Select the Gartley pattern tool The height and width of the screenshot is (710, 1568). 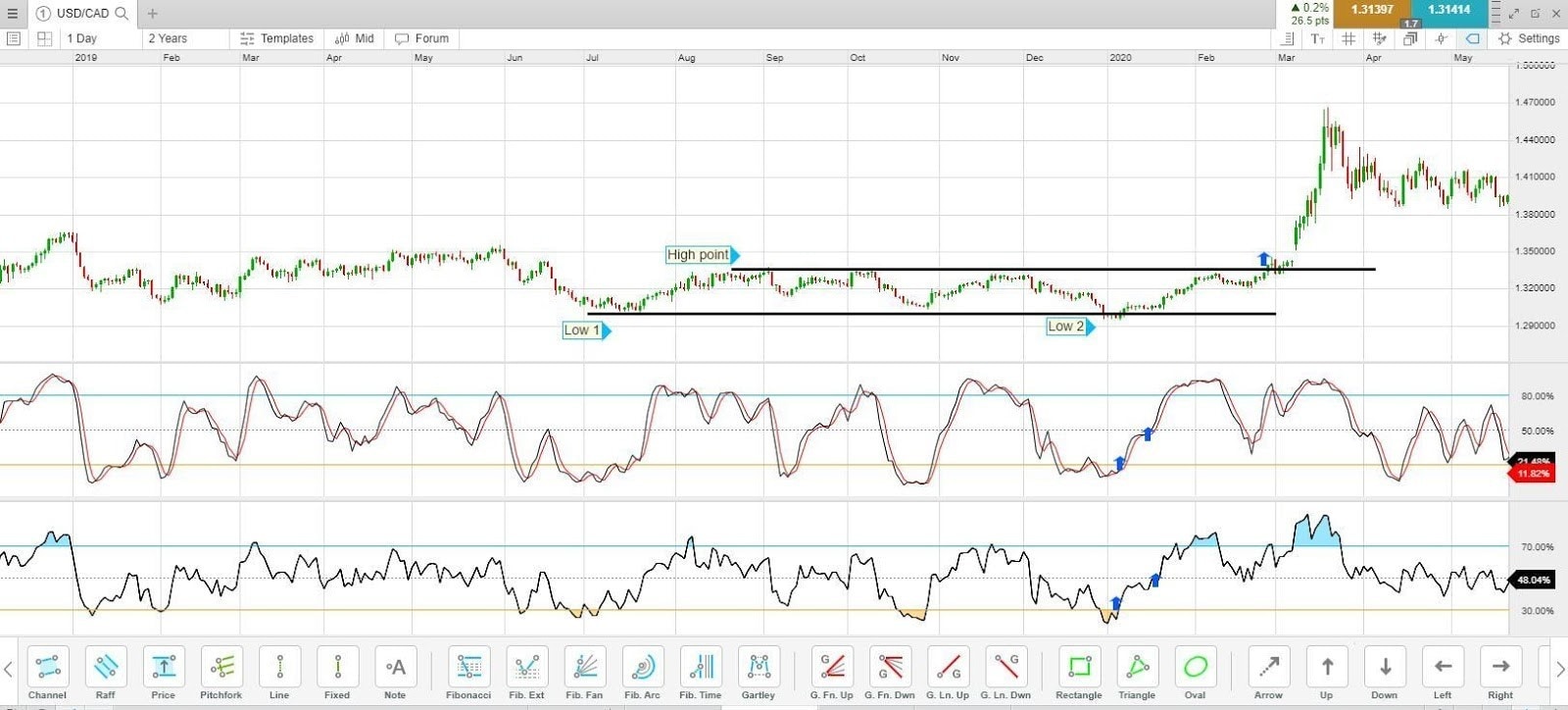click(x=759, y=673)
